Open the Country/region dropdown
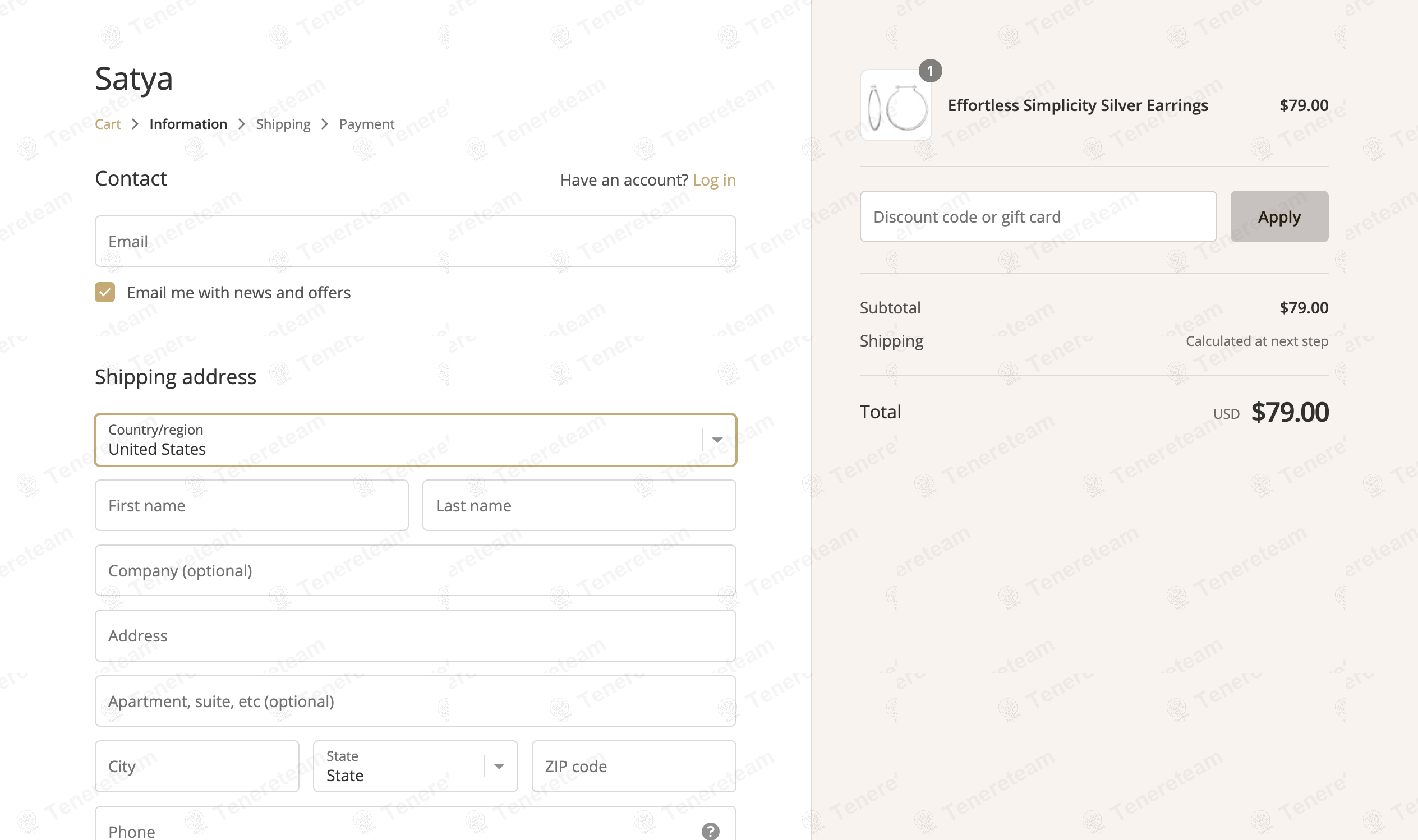 tap(416, 440)
